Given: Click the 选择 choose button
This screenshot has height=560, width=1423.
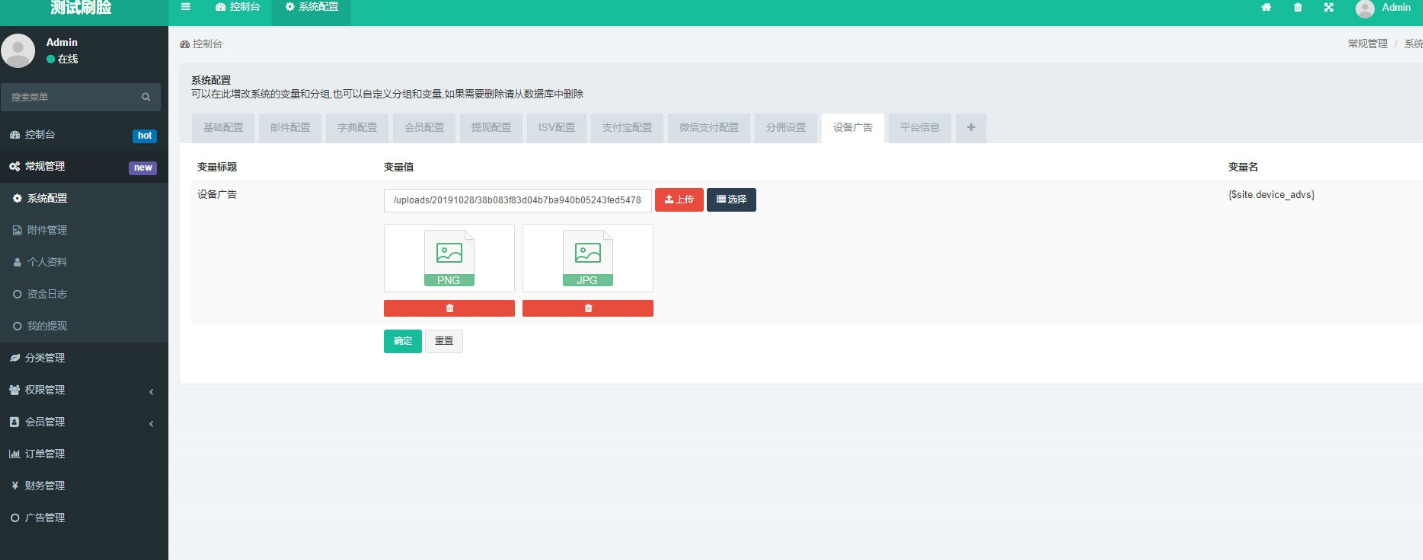Looking at the screenshot, I should click(731, 200).
